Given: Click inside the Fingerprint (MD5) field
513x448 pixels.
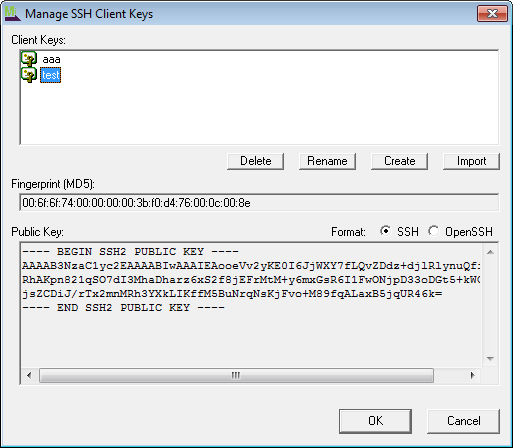Looking at the screenshot, I should pyautogui.click(x=259, y=202).
